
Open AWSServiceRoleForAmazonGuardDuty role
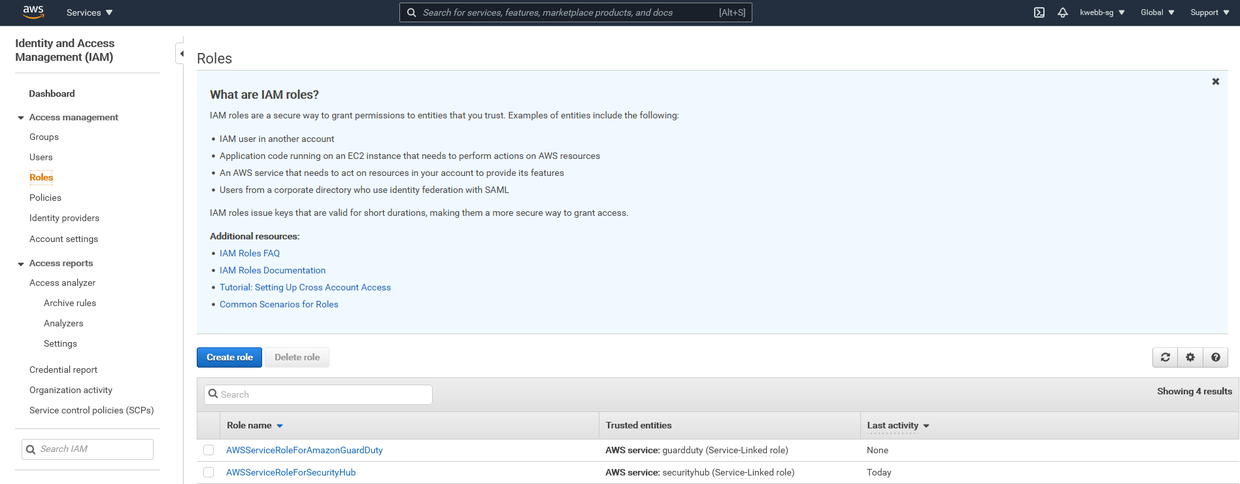304,450
